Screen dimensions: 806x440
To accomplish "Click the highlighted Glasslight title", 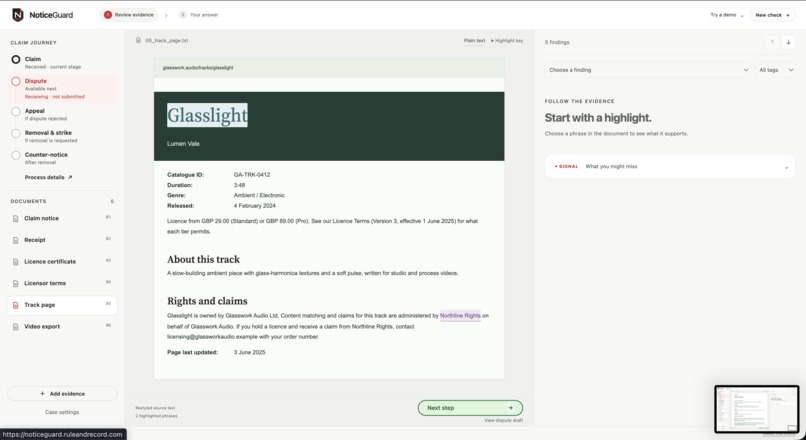I will pos(207,115).
